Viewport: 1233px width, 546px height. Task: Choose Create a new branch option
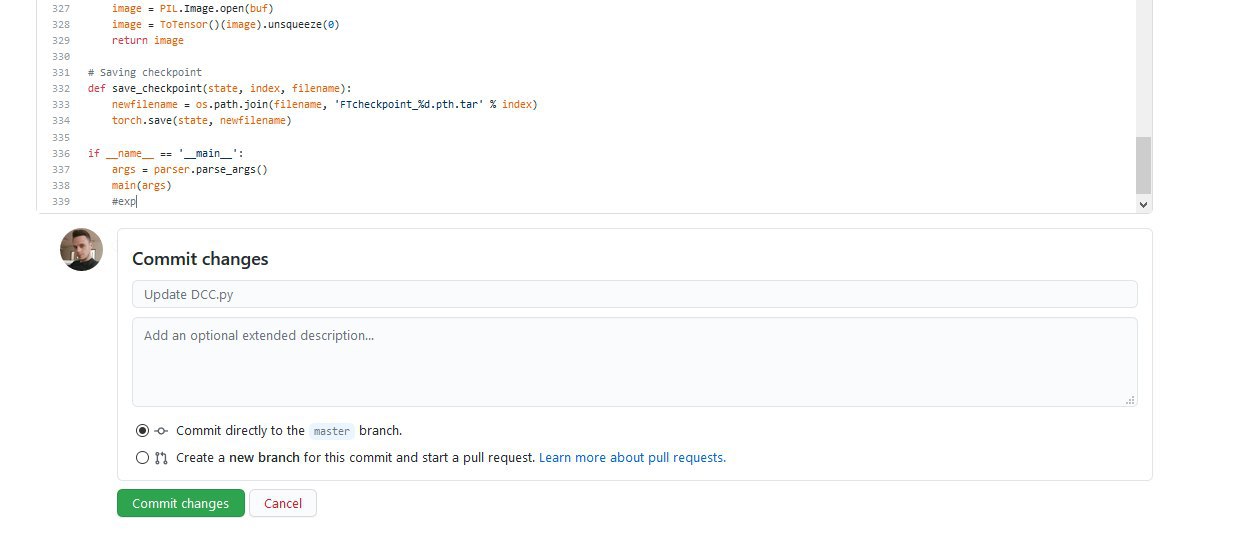click(x=142, y=458)
